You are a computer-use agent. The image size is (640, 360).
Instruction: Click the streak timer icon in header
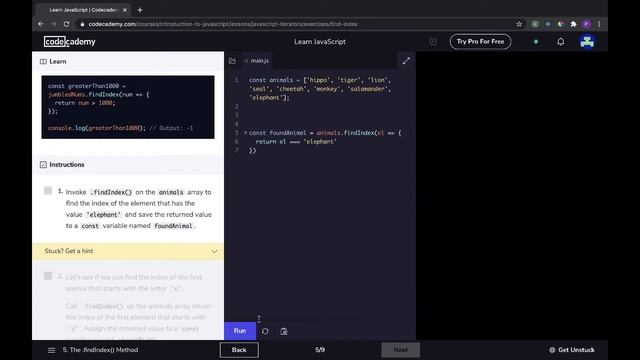coord(433,42)
